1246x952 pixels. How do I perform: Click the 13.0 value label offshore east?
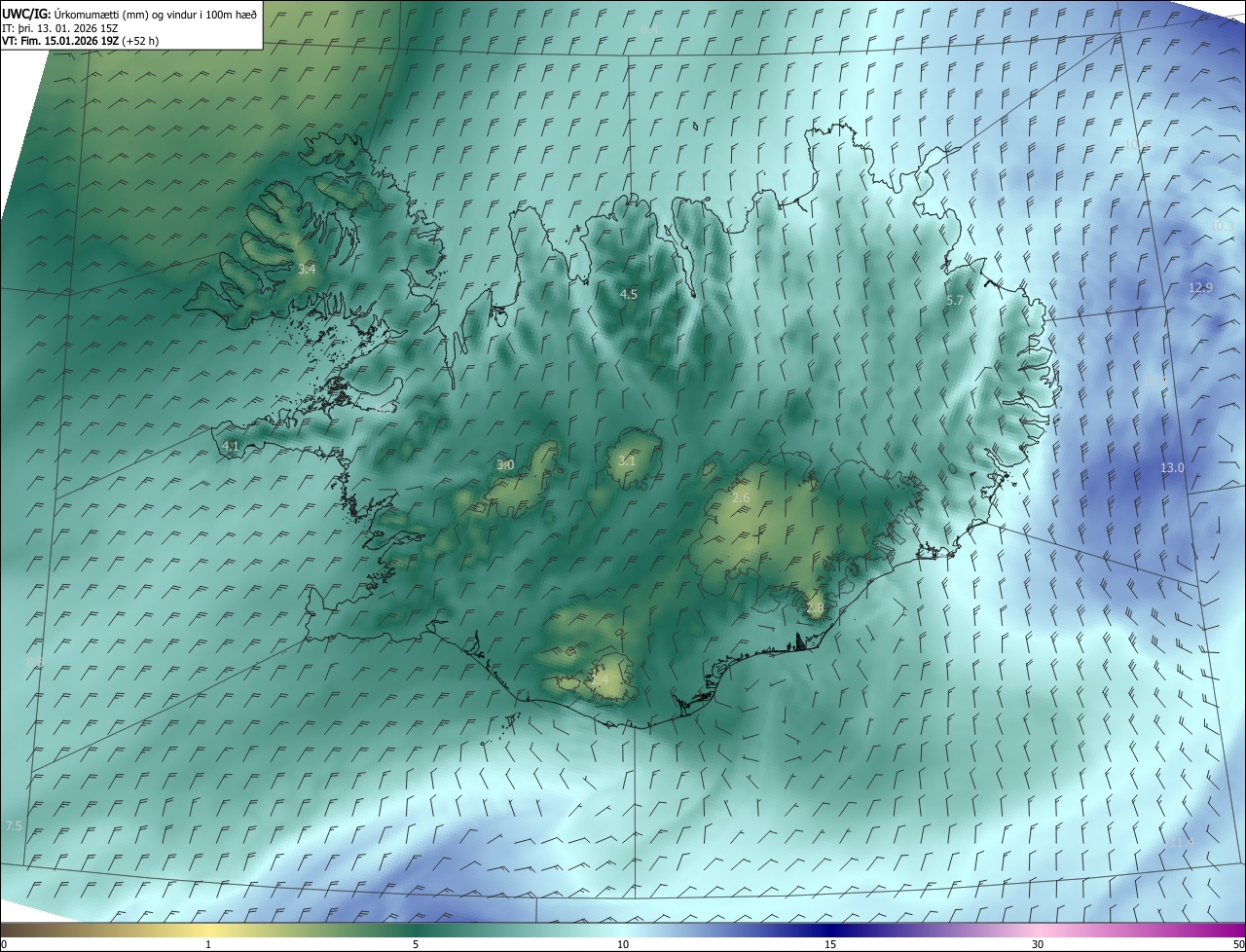coord(1172,467)
